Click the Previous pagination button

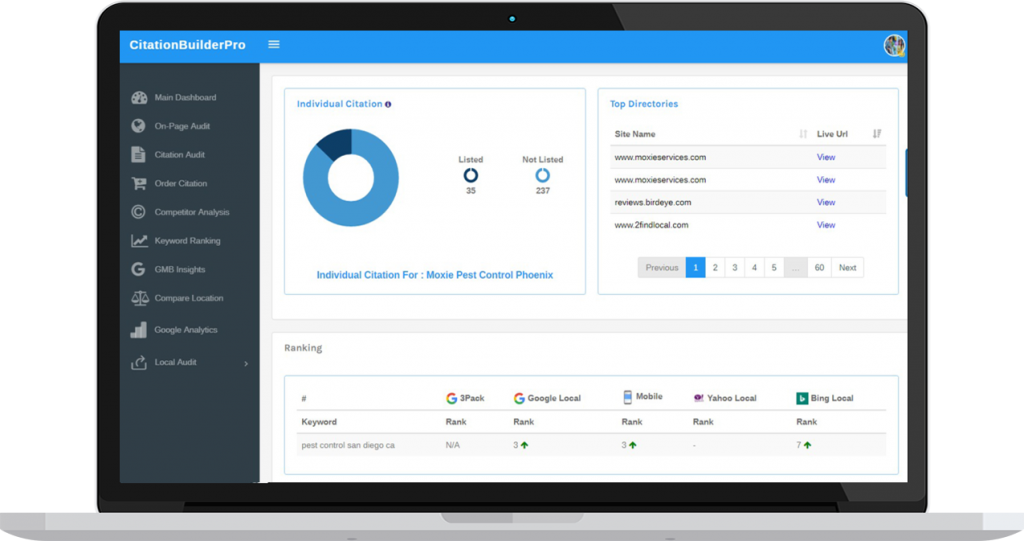[x=662, y=267]
